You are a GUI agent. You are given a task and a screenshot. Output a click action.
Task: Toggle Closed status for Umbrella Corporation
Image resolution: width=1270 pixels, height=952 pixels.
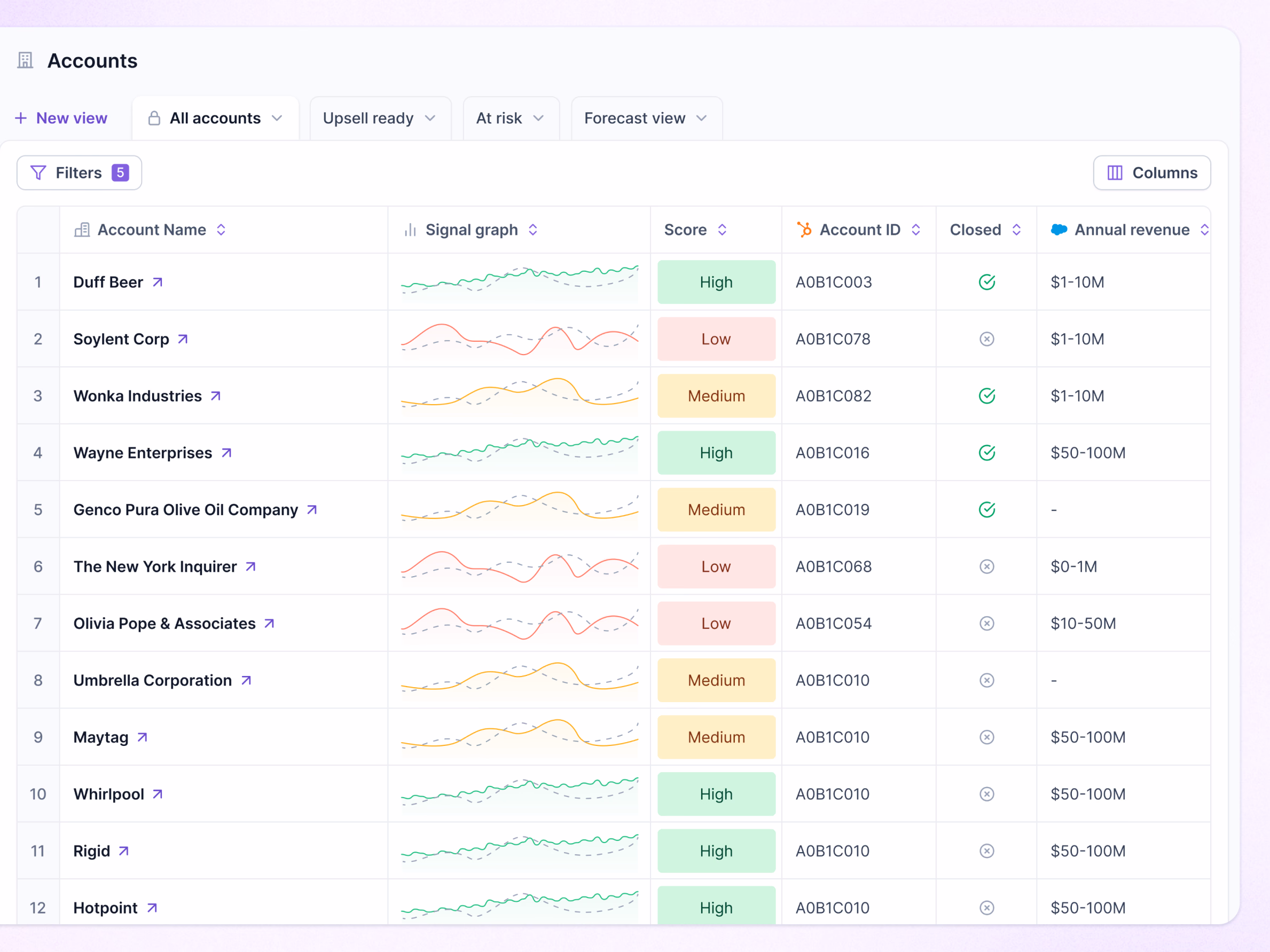[x=986, y=680]
